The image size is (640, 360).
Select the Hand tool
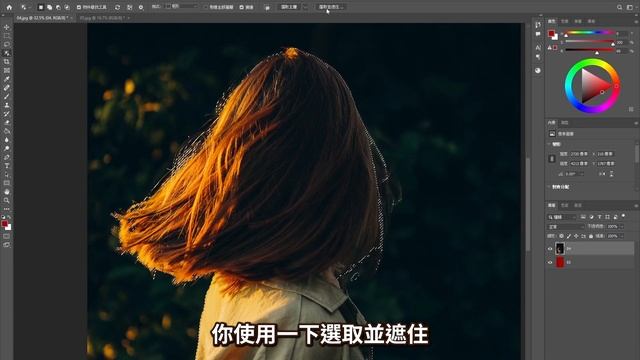pos(7,192)
